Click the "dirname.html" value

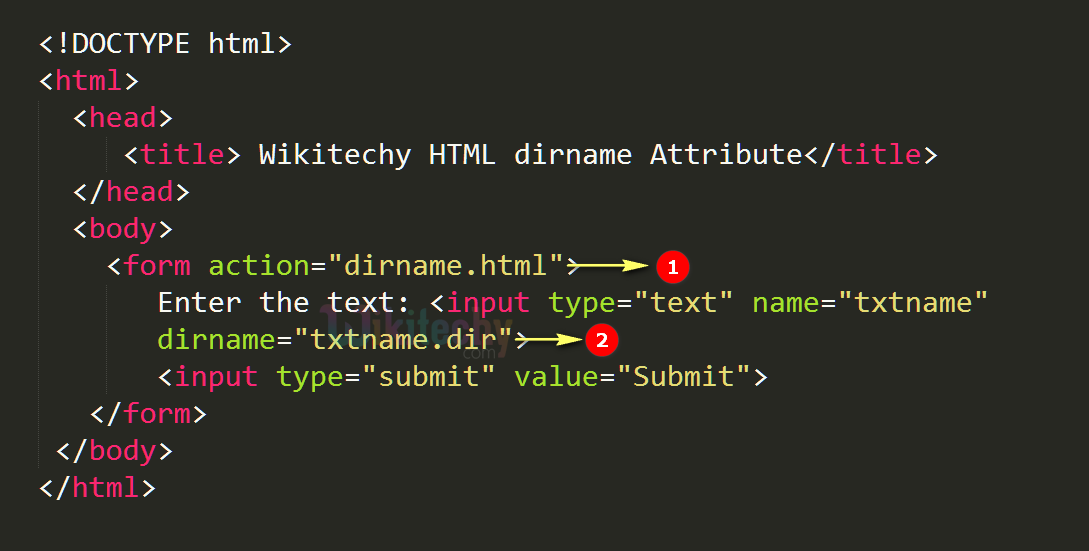pos(445,265)
